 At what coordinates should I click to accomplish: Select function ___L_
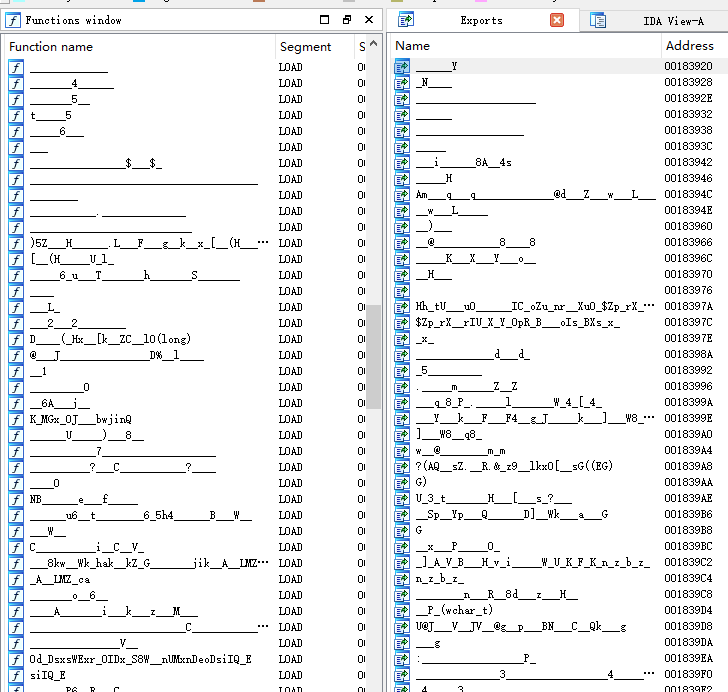point(45,307)
